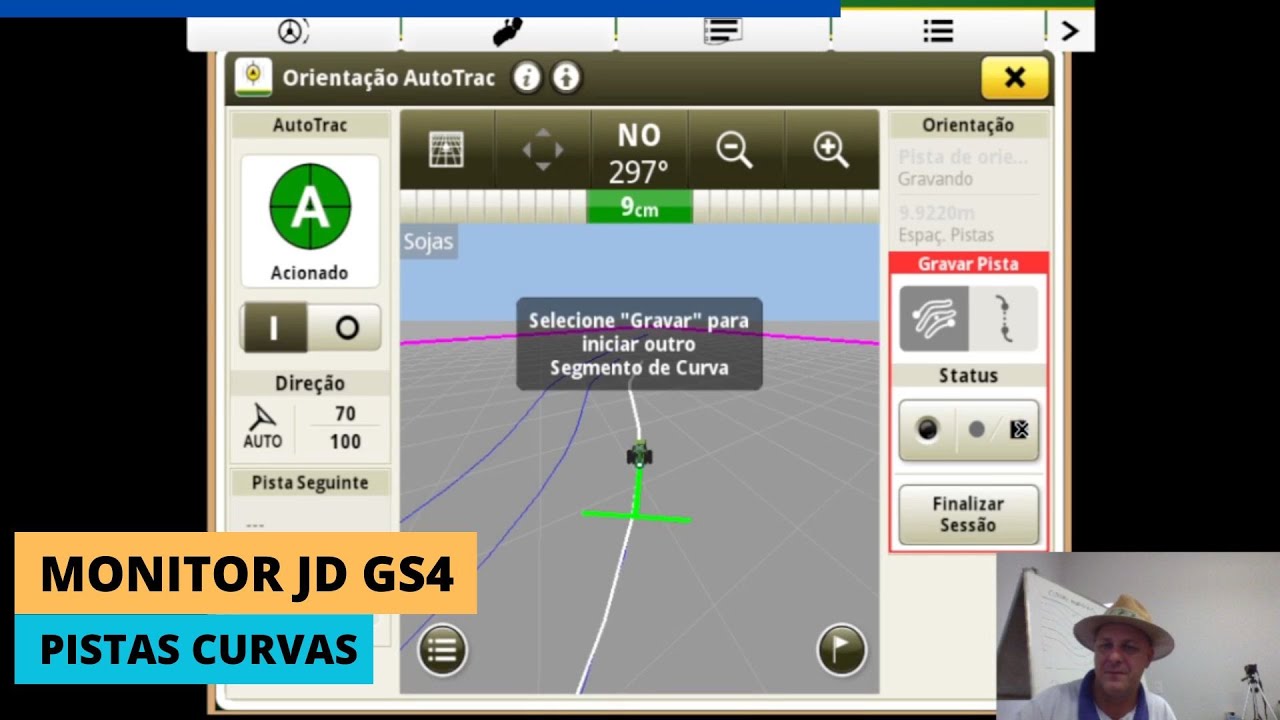Click the 9cm off-track error indicator
1280x720 pixels.
coord(639,208)
